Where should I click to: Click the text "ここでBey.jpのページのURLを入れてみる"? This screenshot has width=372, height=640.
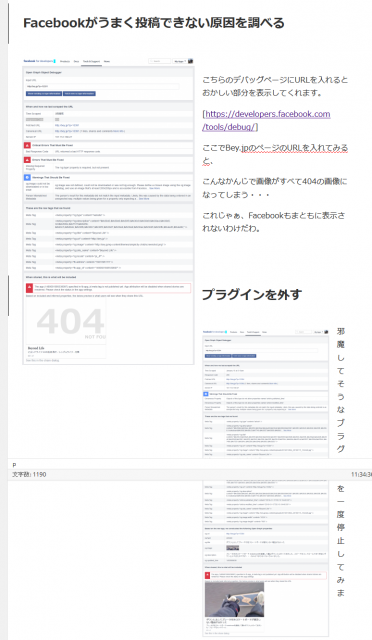click(x=275, y=148)
